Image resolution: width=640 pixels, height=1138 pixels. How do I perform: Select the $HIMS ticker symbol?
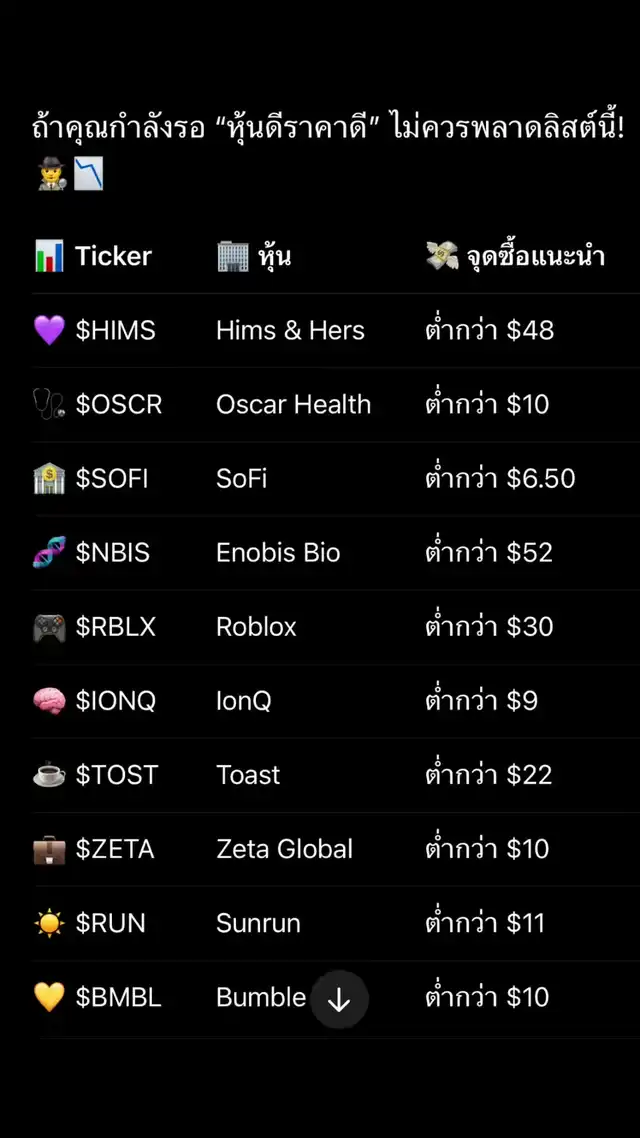[x=116, y=331]
